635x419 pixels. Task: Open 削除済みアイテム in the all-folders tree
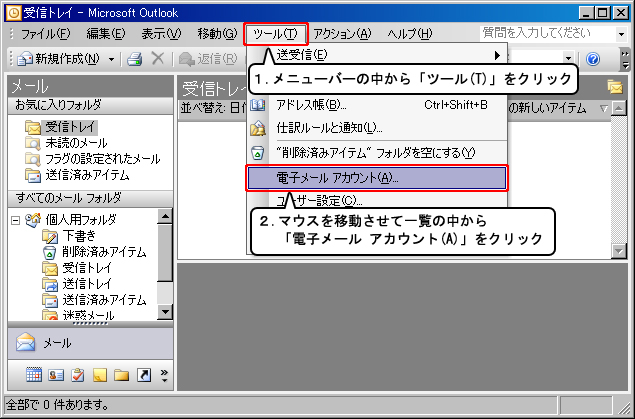[94, 252]
